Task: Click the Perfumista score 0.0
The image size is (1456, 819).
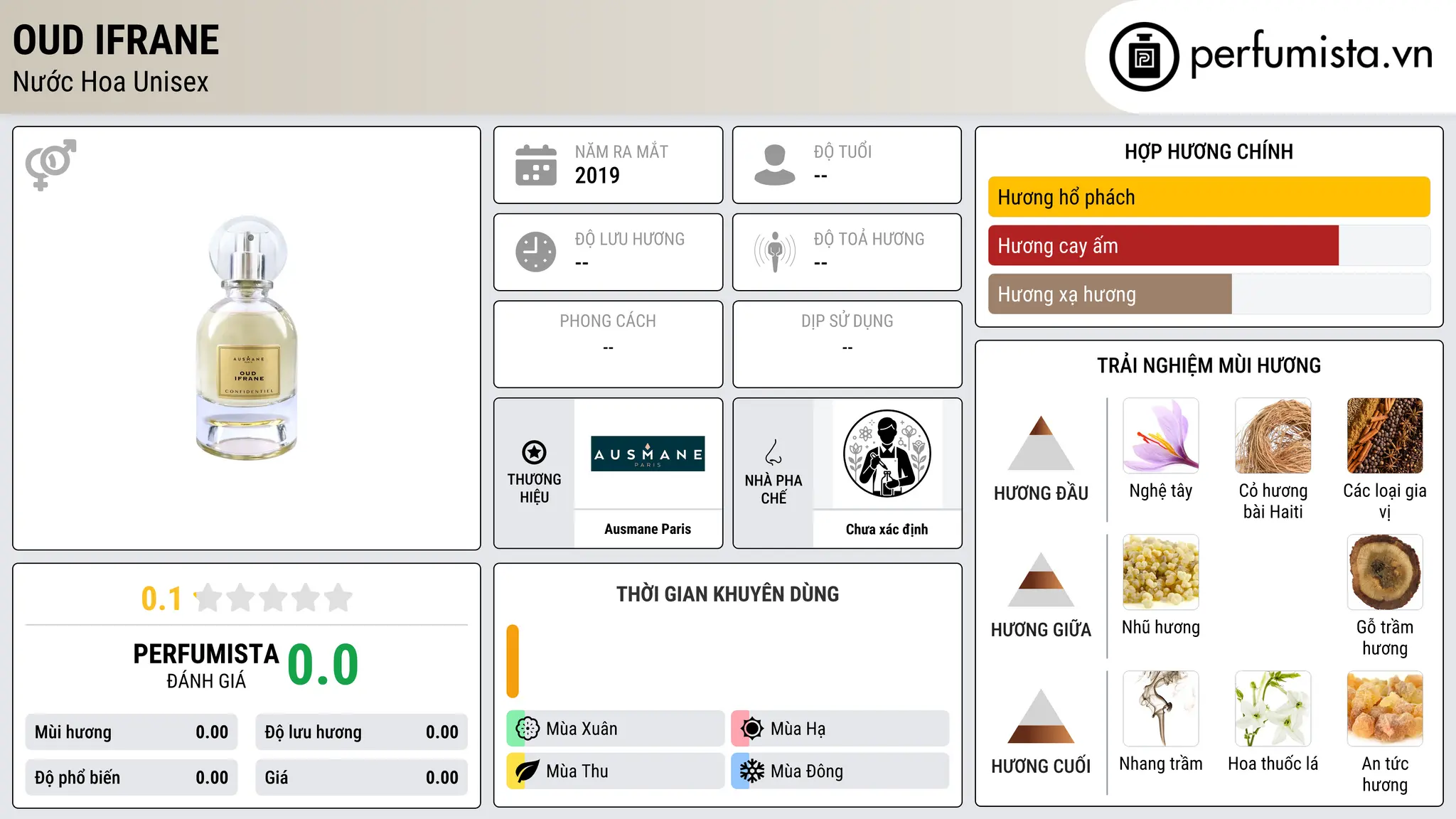Action: pos(323,665)
